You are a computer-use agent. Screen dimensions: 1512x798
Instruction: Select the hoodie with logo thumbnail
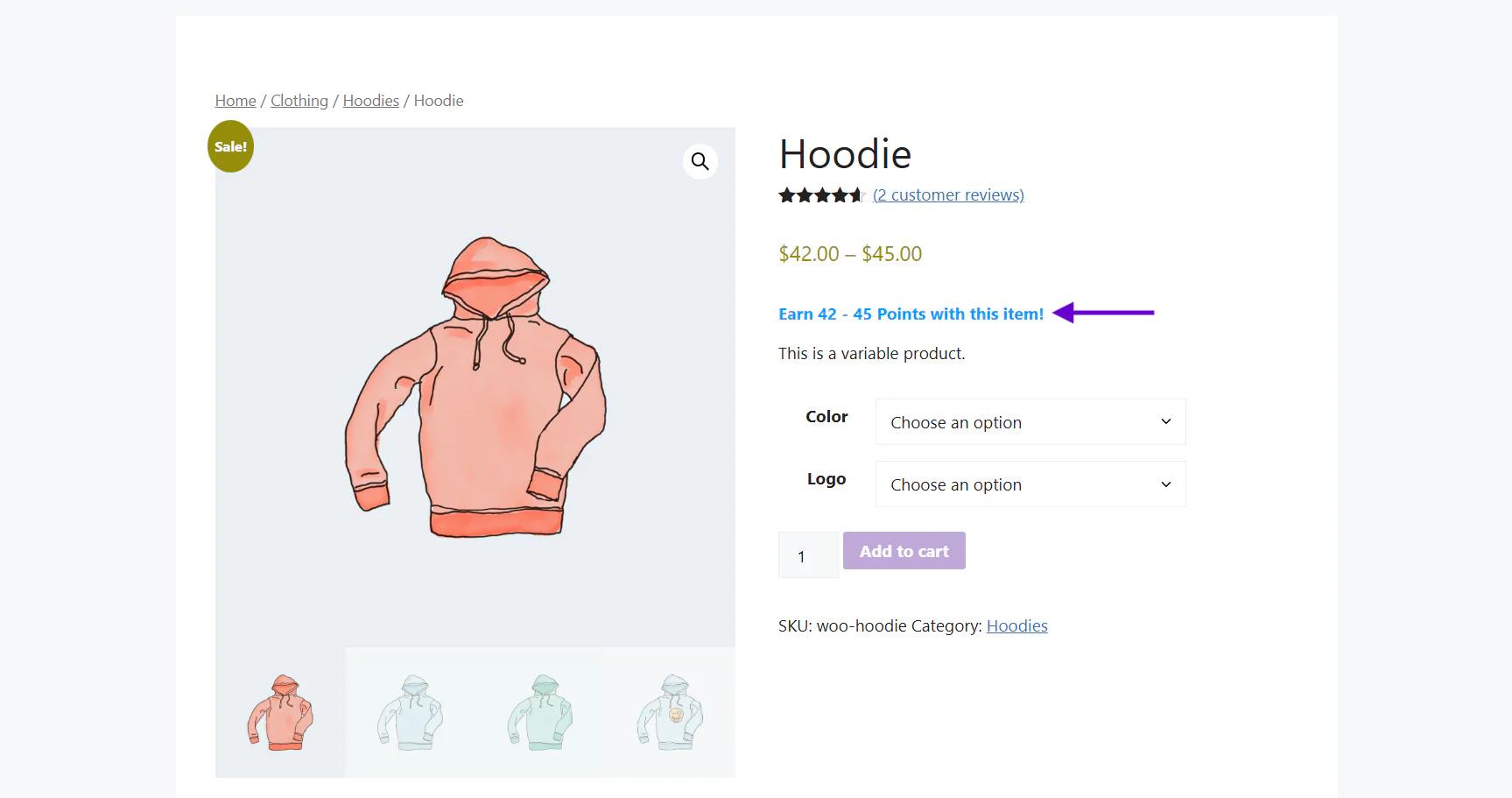[670, 712]
